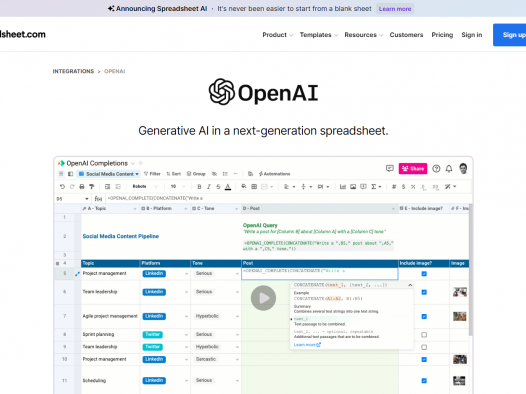Screen dimensions: 526x394
Task: Open notifications with the bell icon
Action: (x=449, y=169)
